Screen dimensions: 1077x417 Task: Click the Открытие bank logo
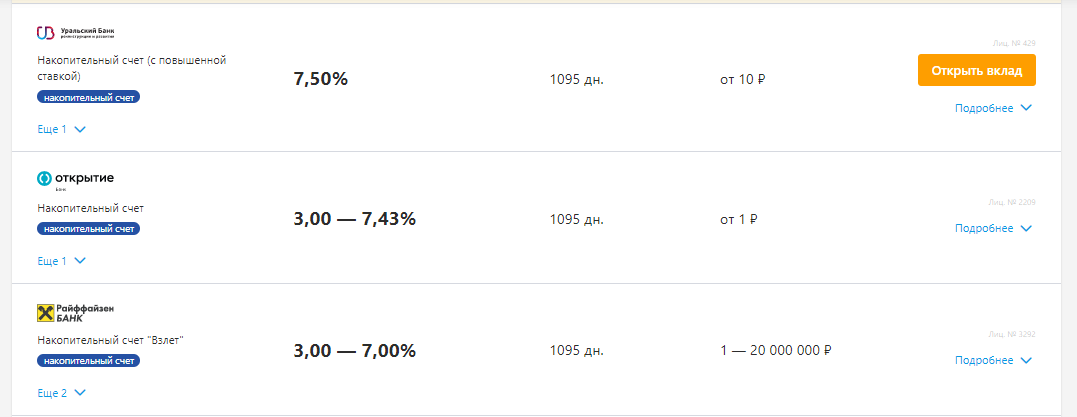76,180
